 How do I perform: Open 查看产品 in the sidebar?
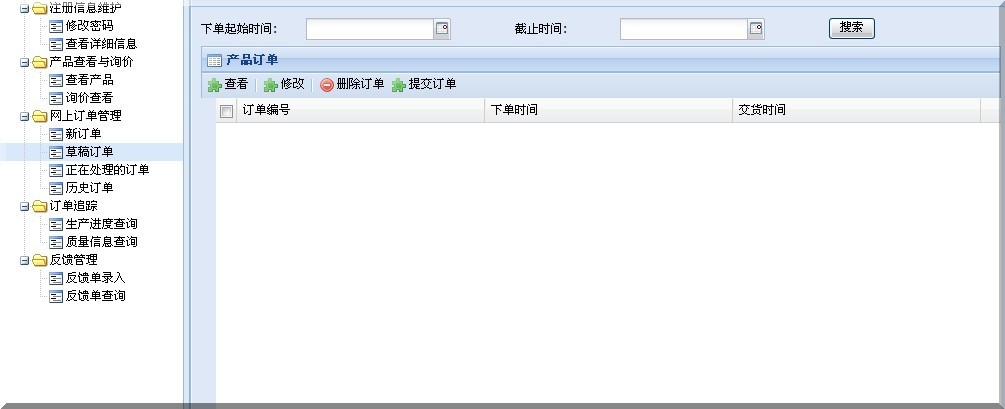[90, 80]
